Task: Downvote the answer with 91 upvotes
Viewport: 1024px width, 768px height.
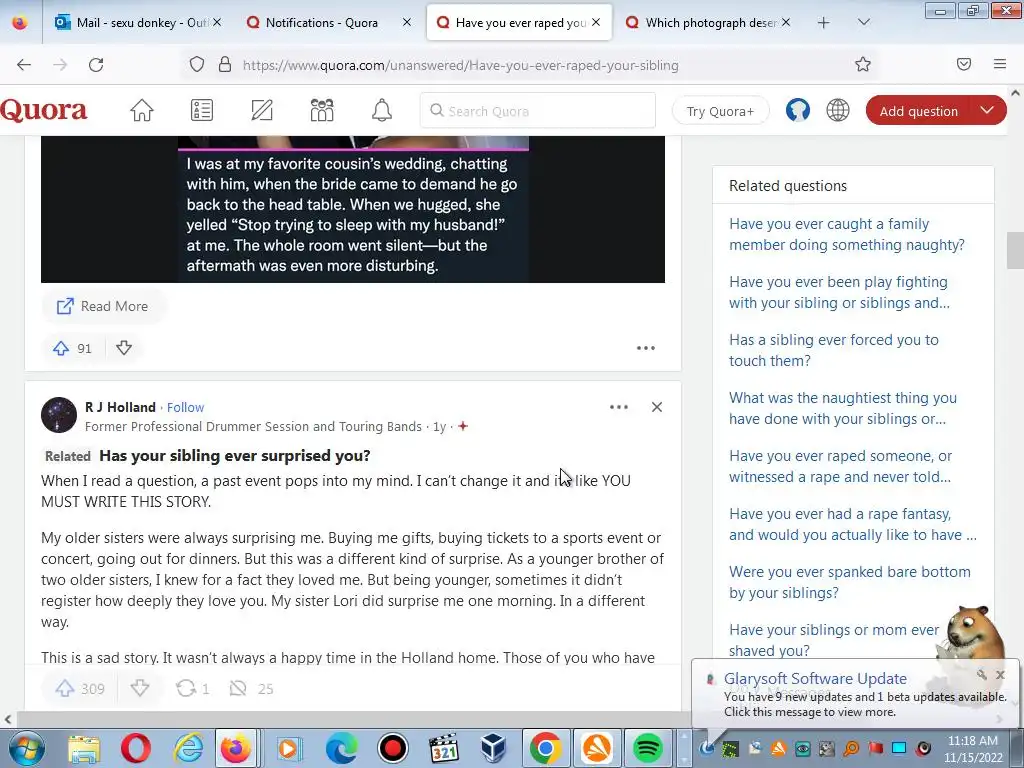Action: (x=124, y=348)
